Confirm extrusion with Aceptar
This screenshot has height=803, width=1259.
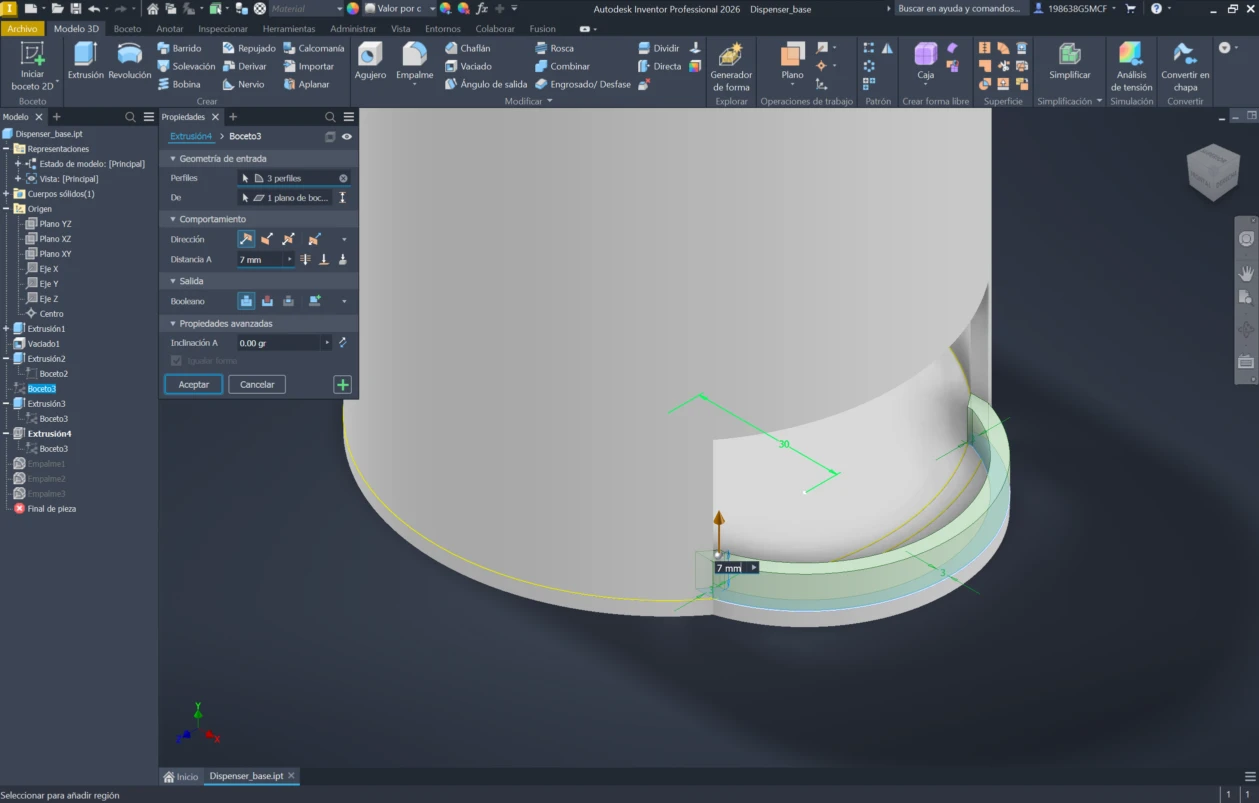click(193, 384)
